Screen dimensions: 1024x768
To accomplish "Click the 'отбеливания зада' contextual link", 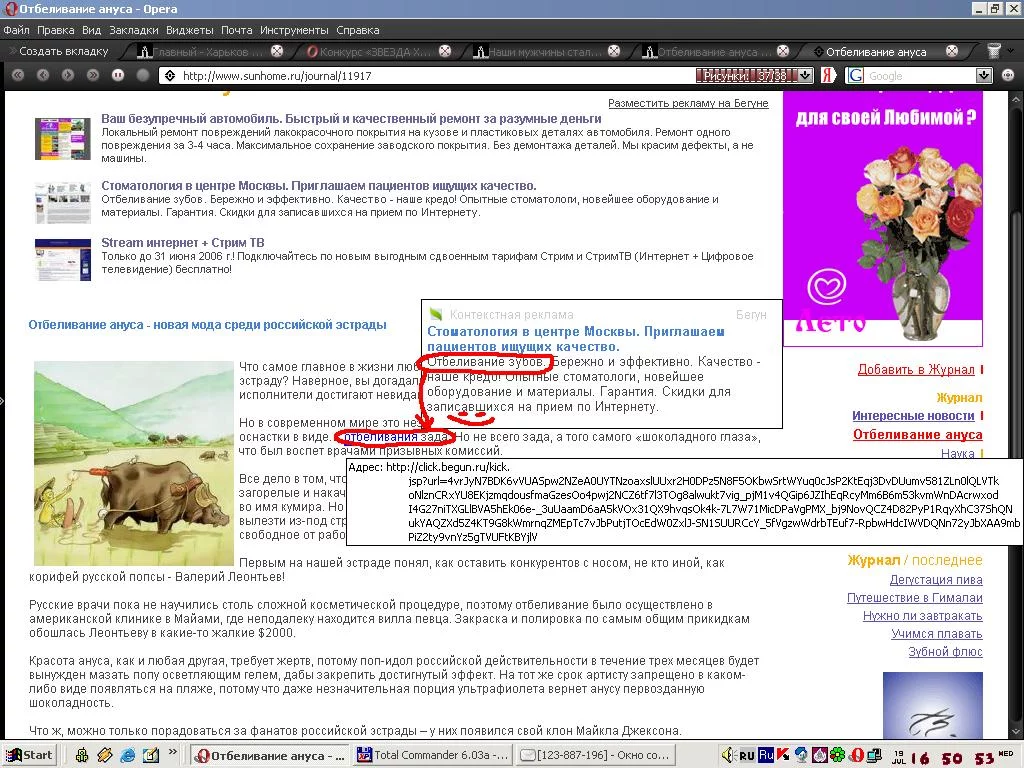I will click(396, 437).
